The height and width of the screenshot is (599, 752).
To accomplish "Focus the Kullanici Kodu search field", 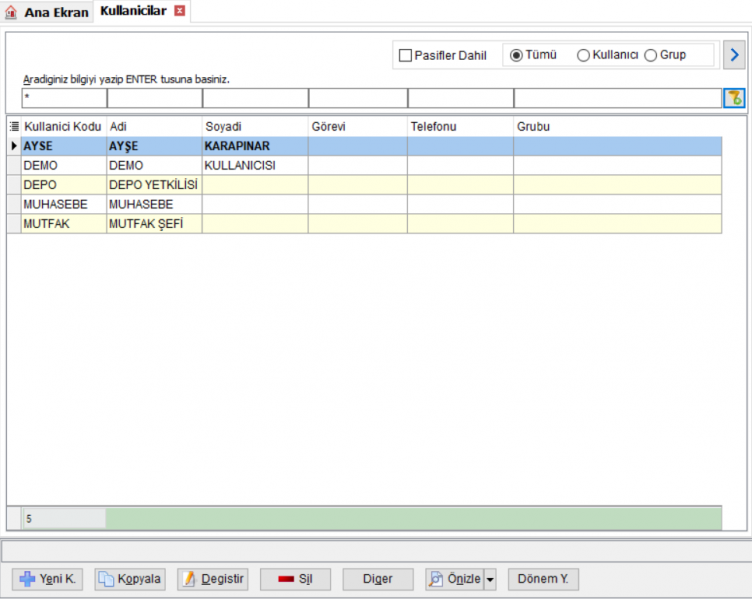I will [64, 98].
